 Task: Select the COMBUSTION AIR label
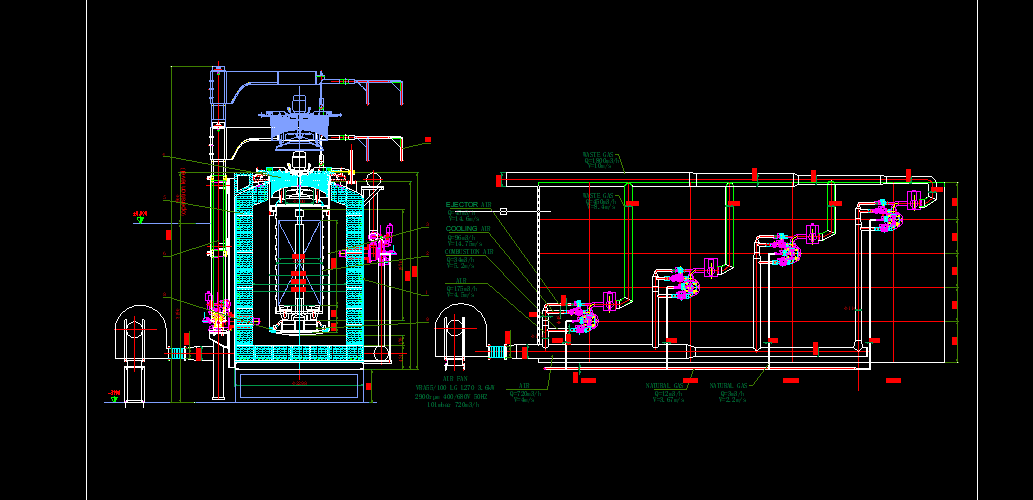coord(469,252)
